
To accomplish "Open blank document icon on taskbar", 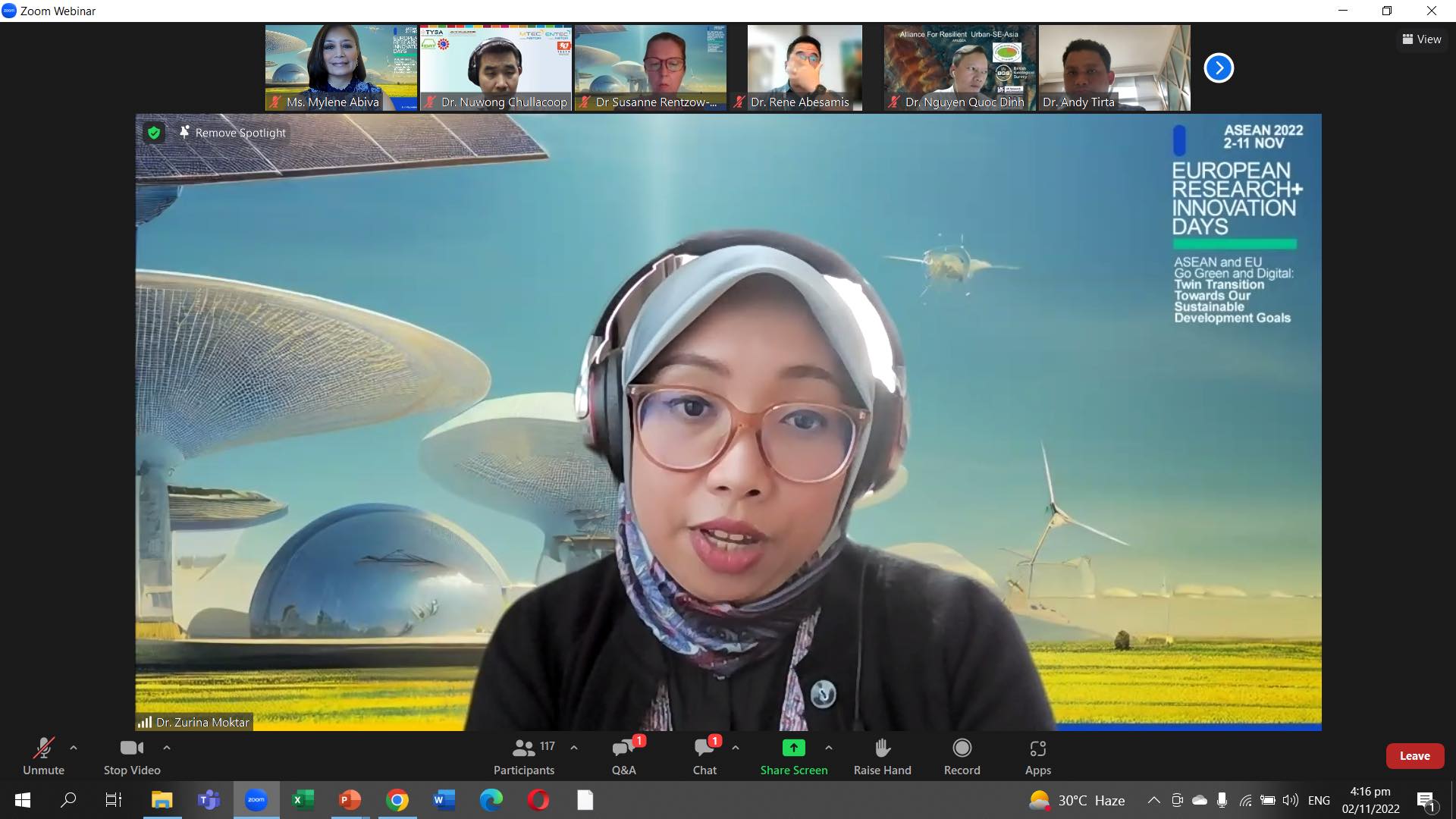I will click(x=585, y=800).
